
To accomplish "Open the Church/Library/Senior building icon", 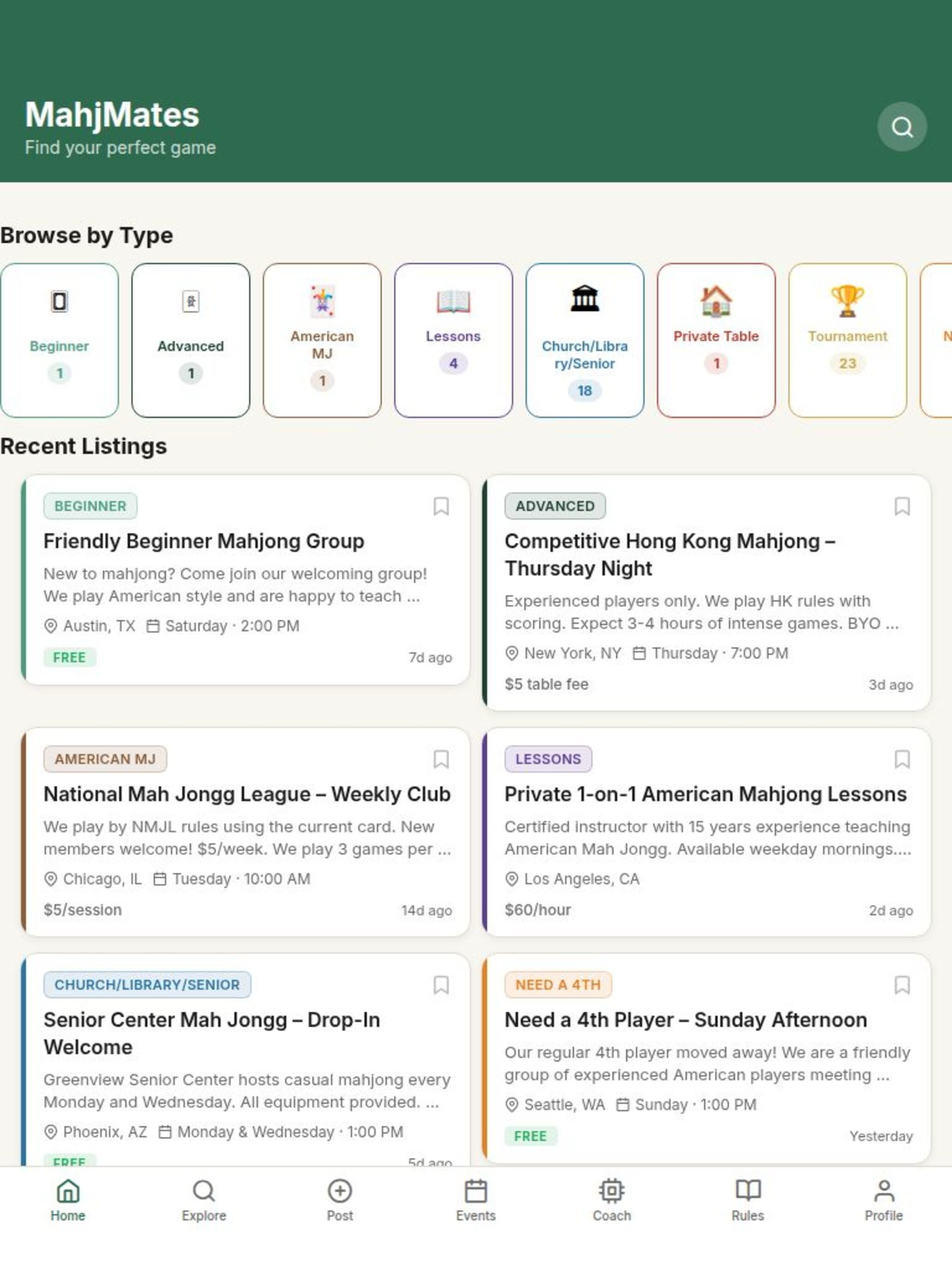I will [584, 299].
